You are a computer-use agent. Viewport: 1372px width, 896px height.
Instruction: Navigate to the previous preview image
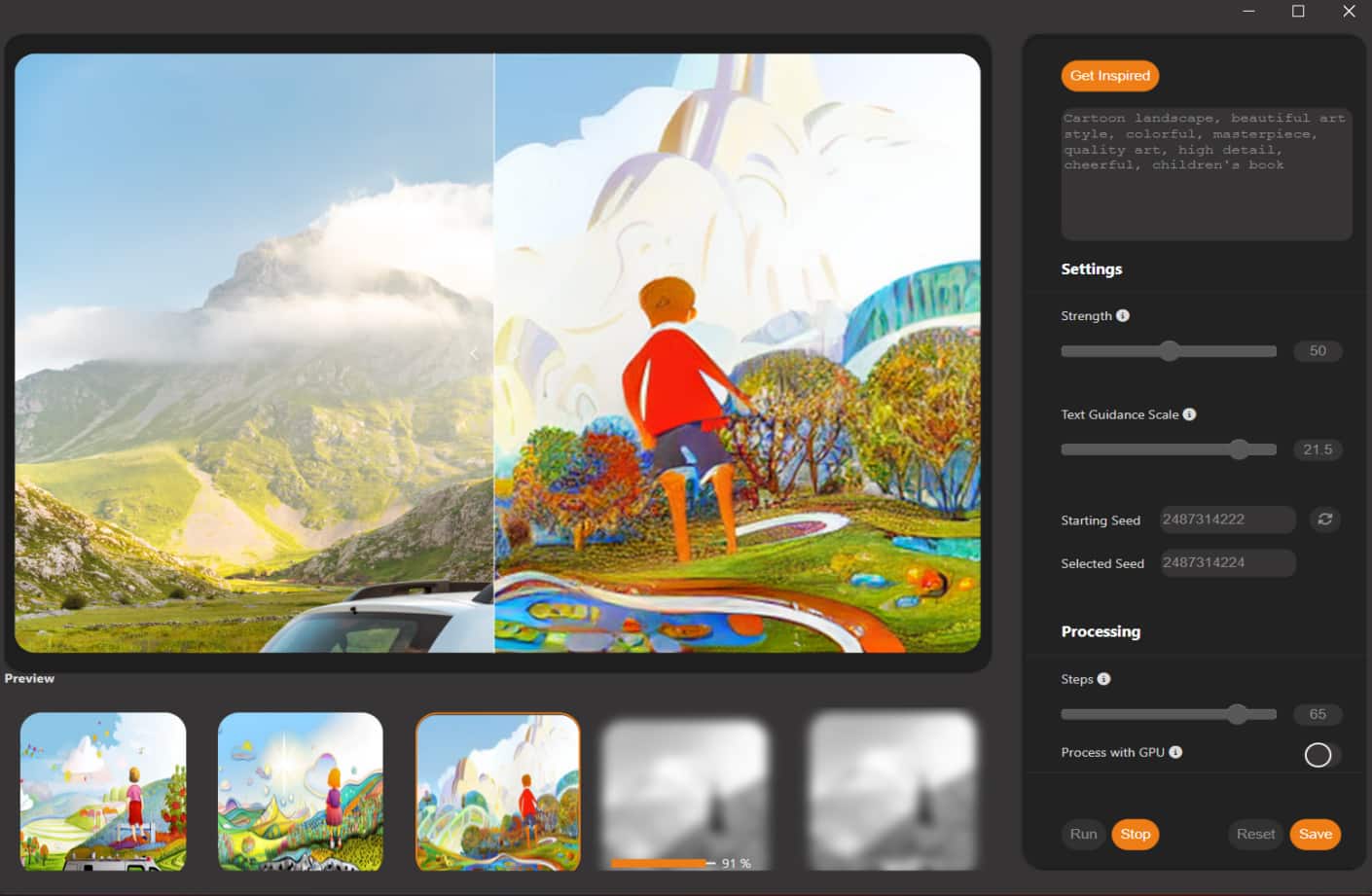tap(473, 353)
